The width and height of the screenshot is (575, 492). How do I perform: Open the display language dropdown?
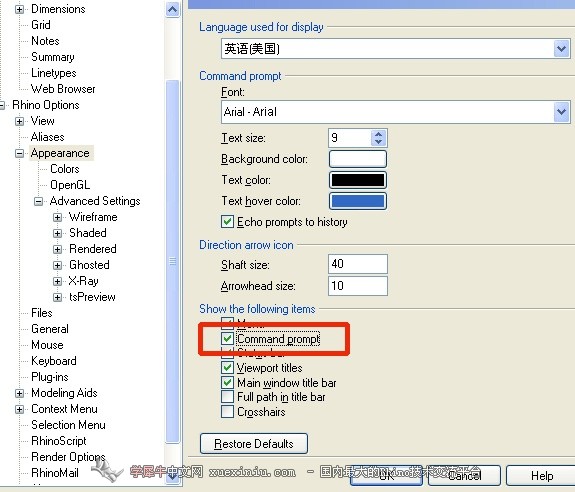(561, 48)
